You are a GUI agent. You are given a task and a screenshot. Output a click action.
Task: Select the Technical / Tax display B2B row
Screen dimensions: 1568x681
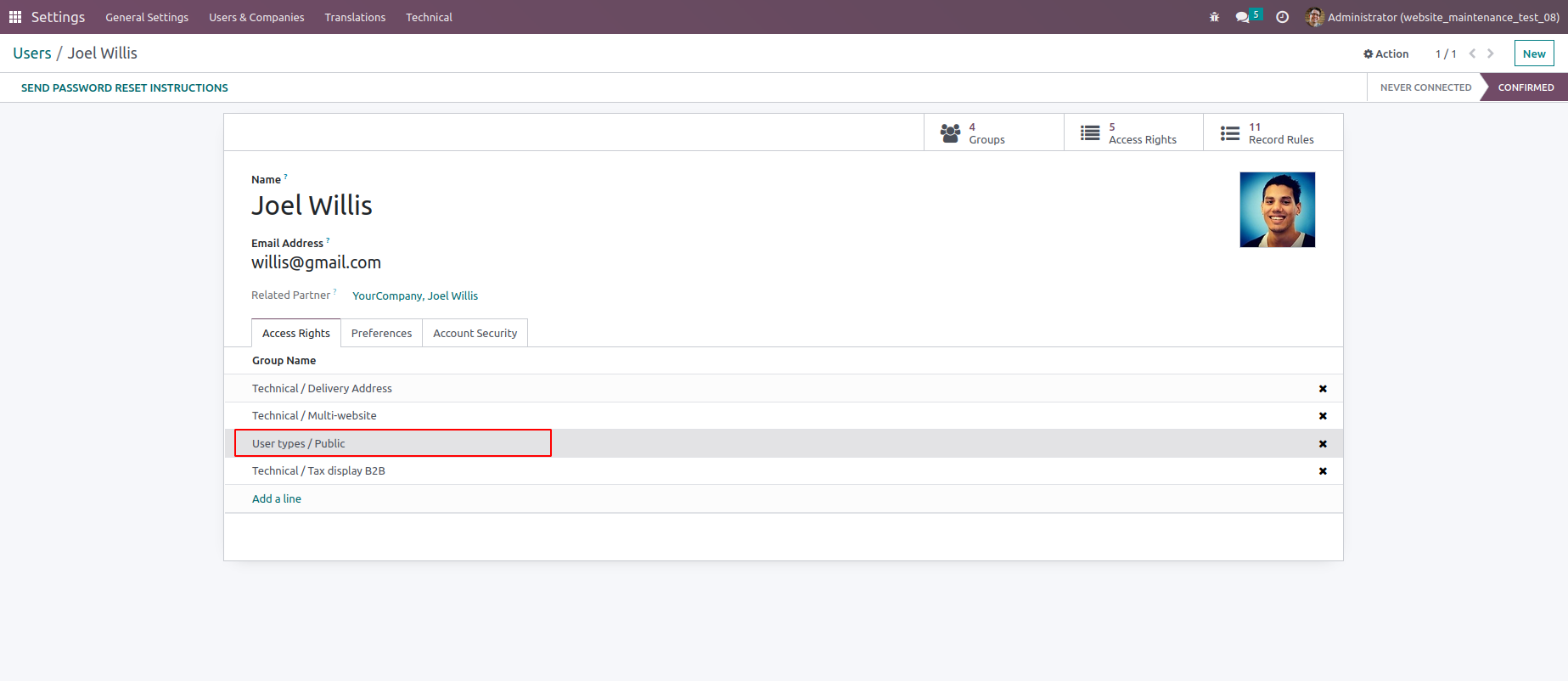tap(784, 470)
